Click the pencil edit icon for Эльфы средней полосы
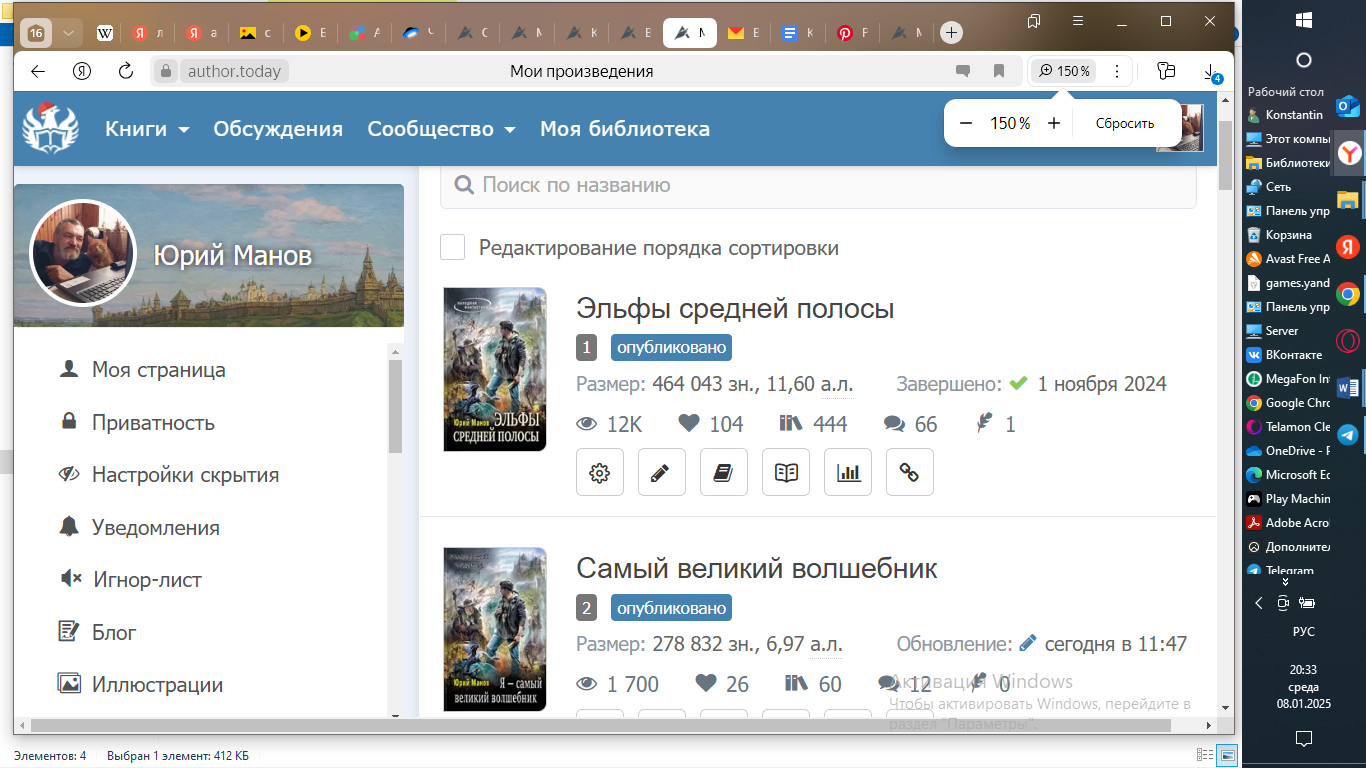Screen dimensions: 1366x768 click(661, 473)
